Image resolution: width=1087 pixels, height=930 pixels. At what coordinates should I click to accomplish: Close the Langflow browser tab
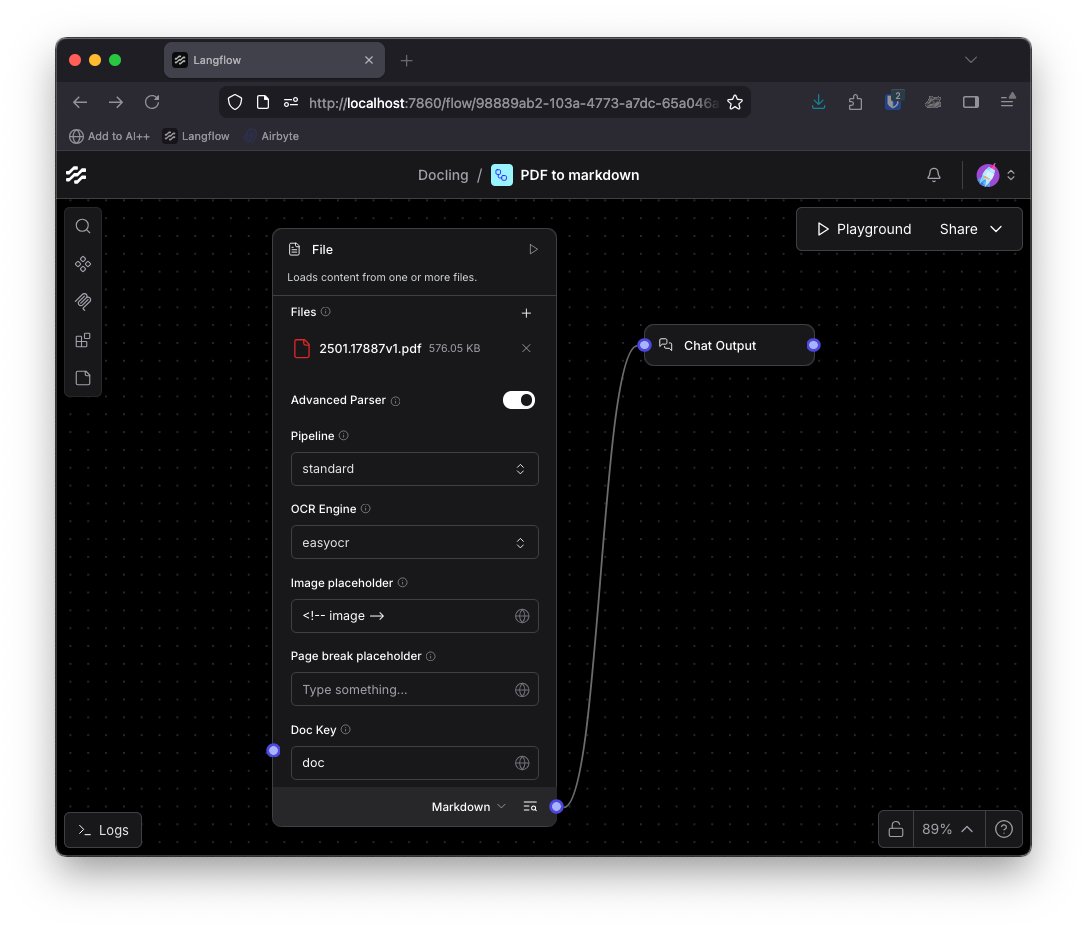[x=369, y=60]
